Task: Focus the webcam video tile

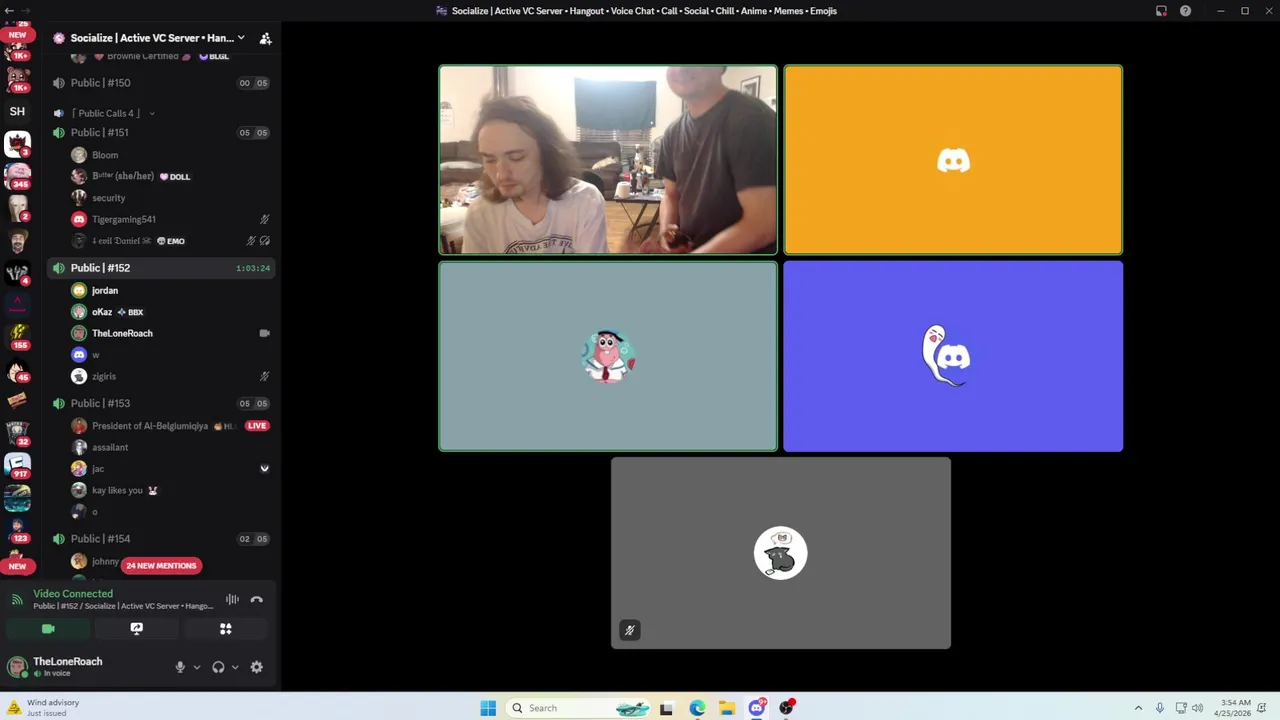Action: (608, 160)
